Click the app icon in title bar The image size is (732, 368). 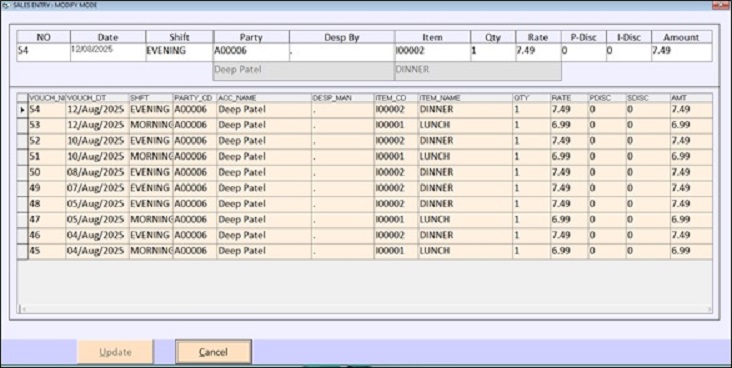click(5, 5)
